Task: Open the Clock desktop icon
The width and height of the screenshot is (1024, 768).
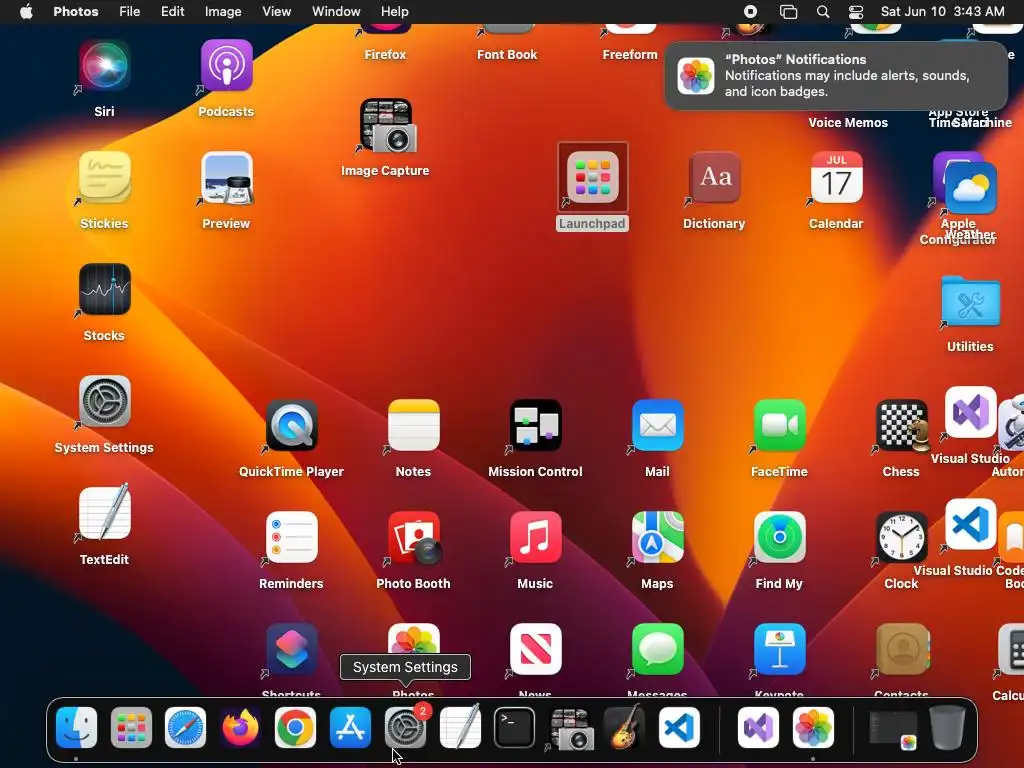Action: (x=902, y=537)
